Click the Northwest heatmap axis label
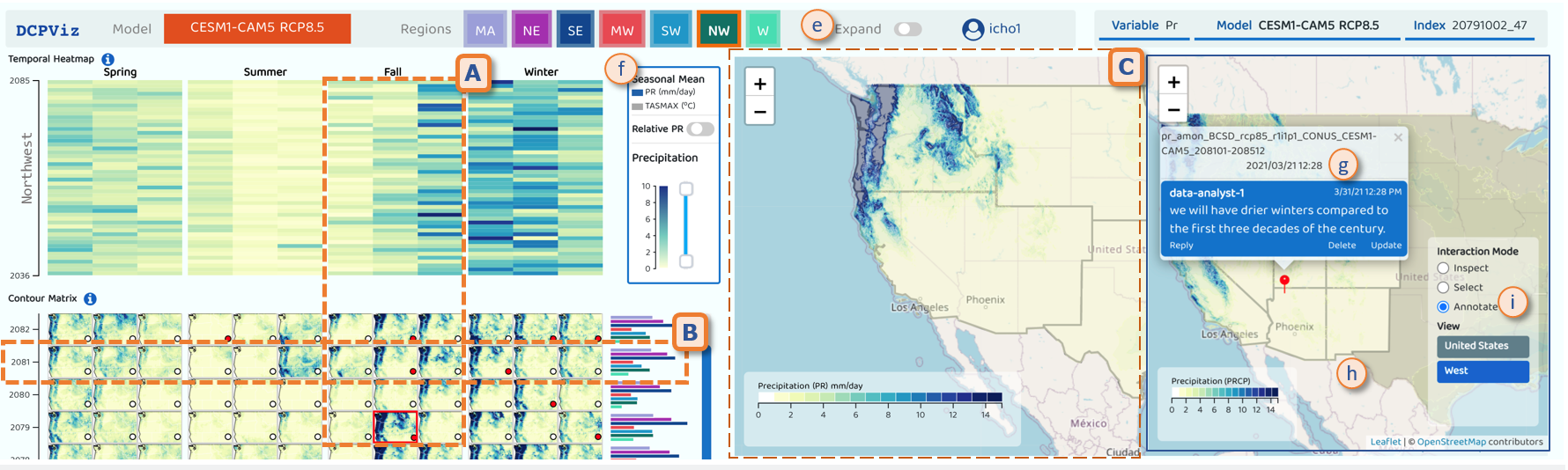The image size is (1568, 470). pyautogui.click(x=26, y=168)
